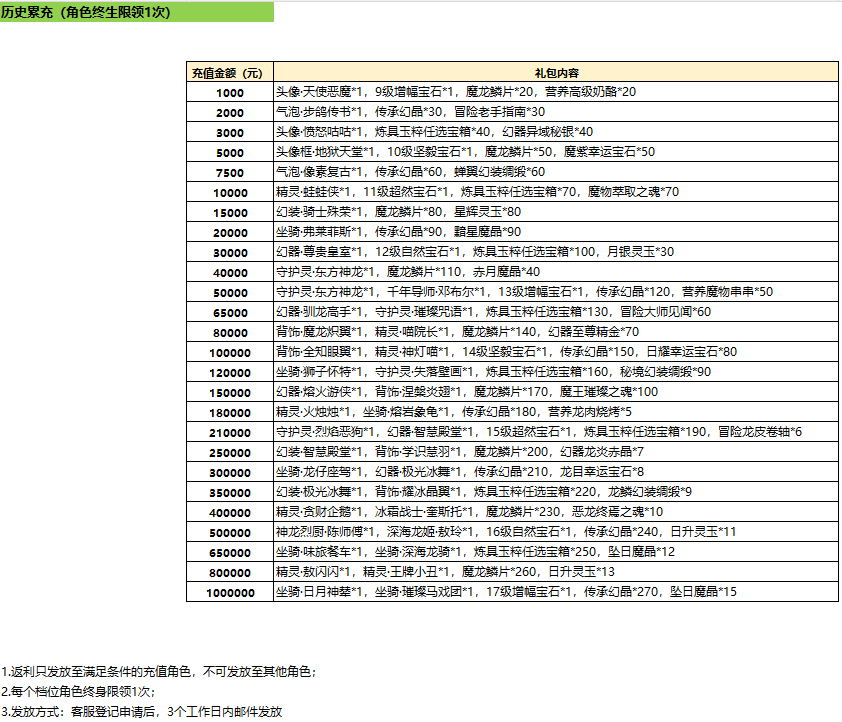This screenshot has height=722, width=842.
Task: Click the 5000 recharge amount cell
Action: coord(229,152)
